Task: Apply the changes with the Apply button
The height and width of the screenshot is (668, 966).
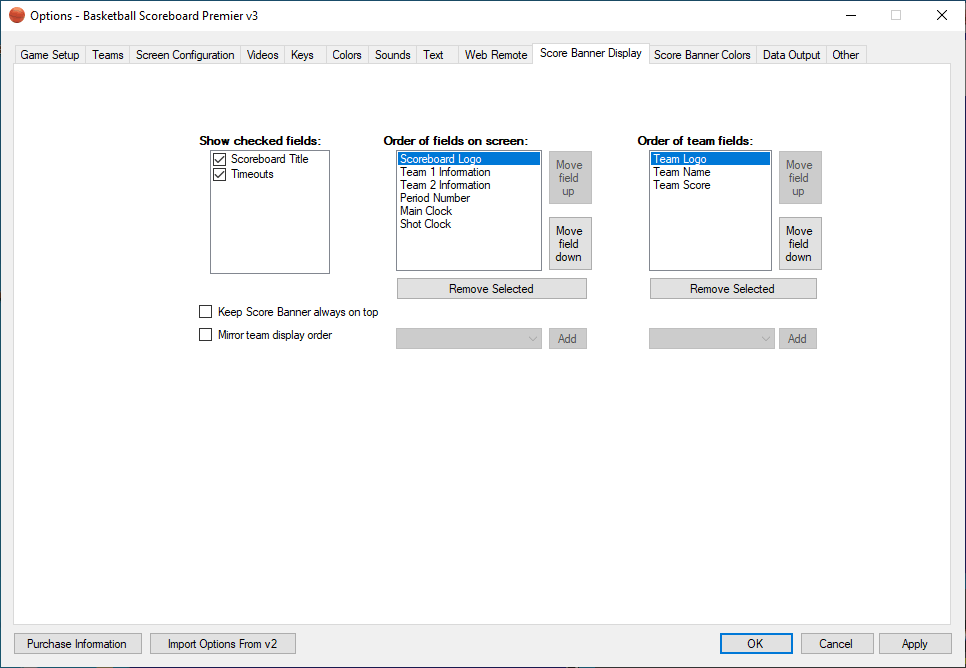Action: coord(914,644)
